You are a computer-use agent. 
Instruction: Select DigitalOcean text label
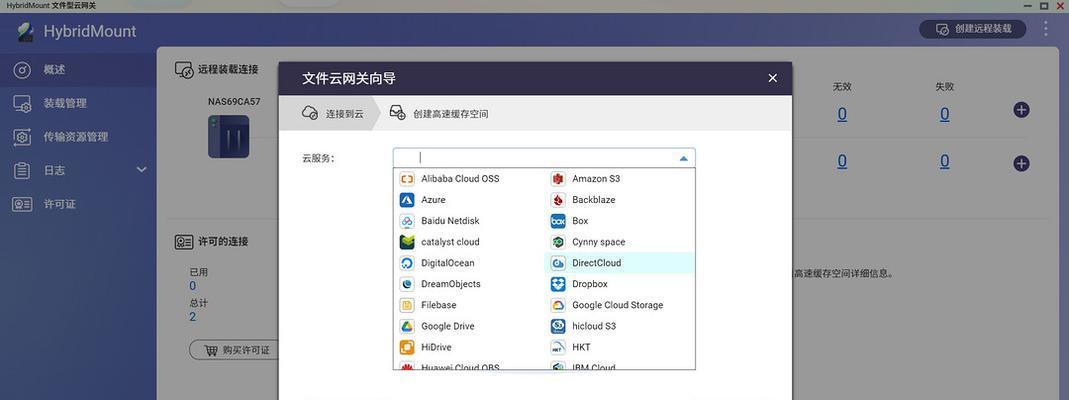[x=448, y=263]
